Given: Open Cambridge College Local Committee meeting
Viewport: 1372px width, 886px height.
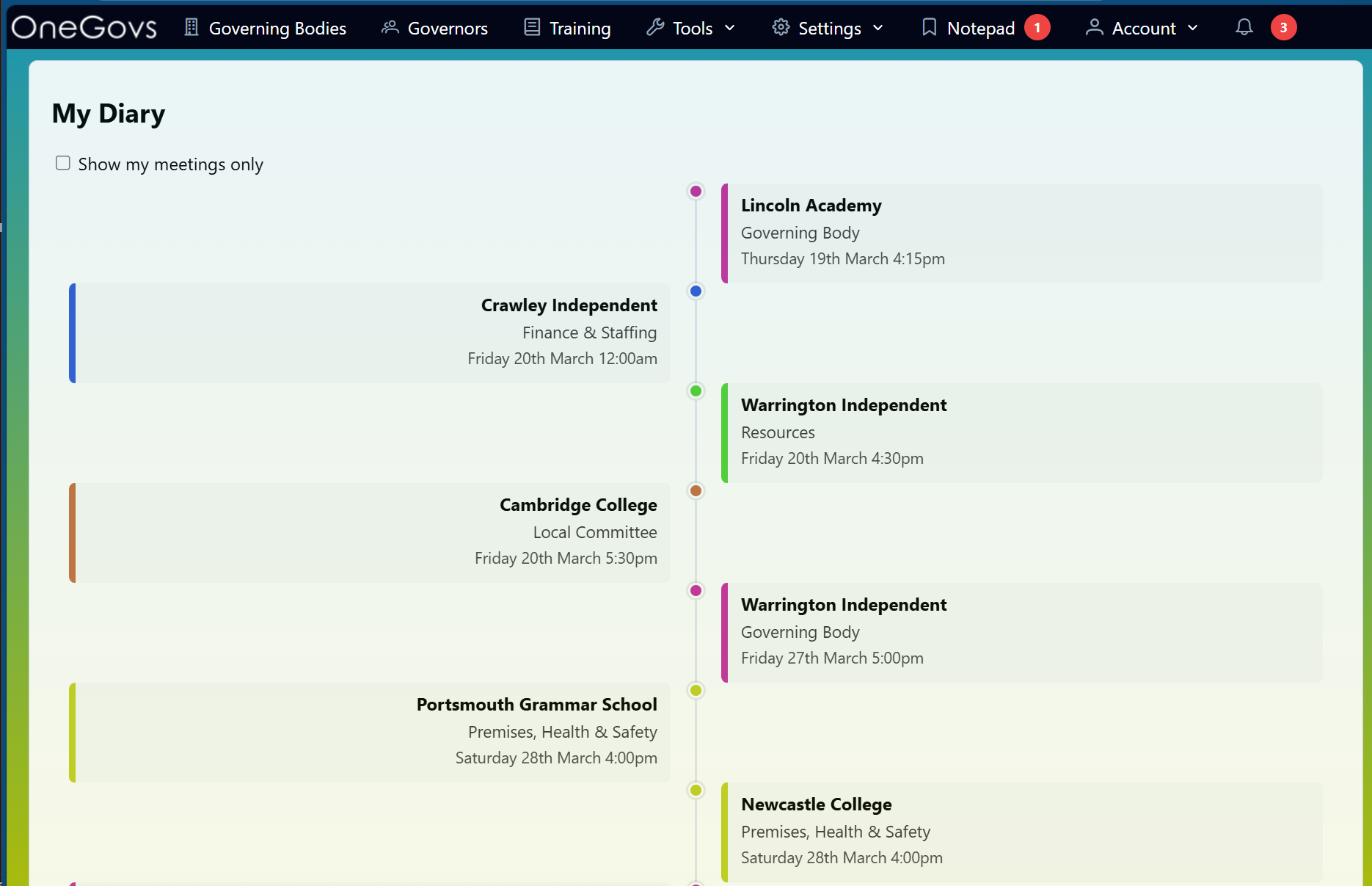Looking at the screenshot, I should (x=370, y=533).
